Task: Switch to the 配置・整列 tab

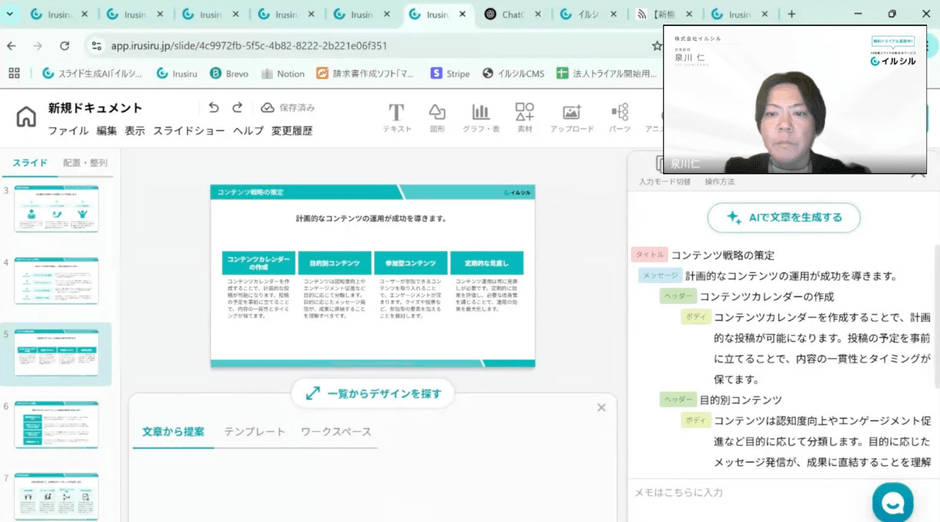Action: (x=85, y=163)
